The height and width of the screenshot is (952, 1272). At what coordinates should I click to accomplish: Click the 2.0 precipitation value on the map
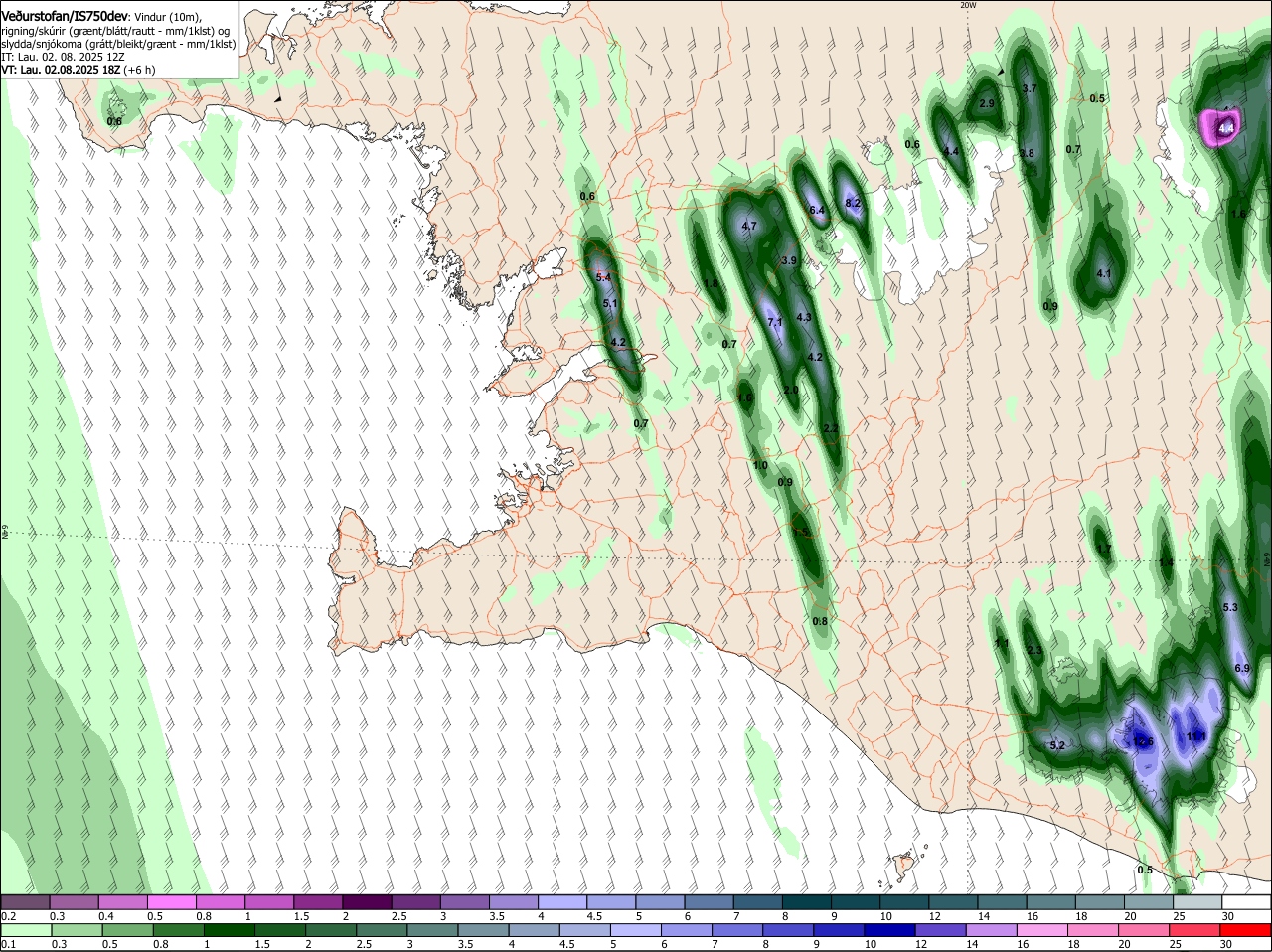791,390
